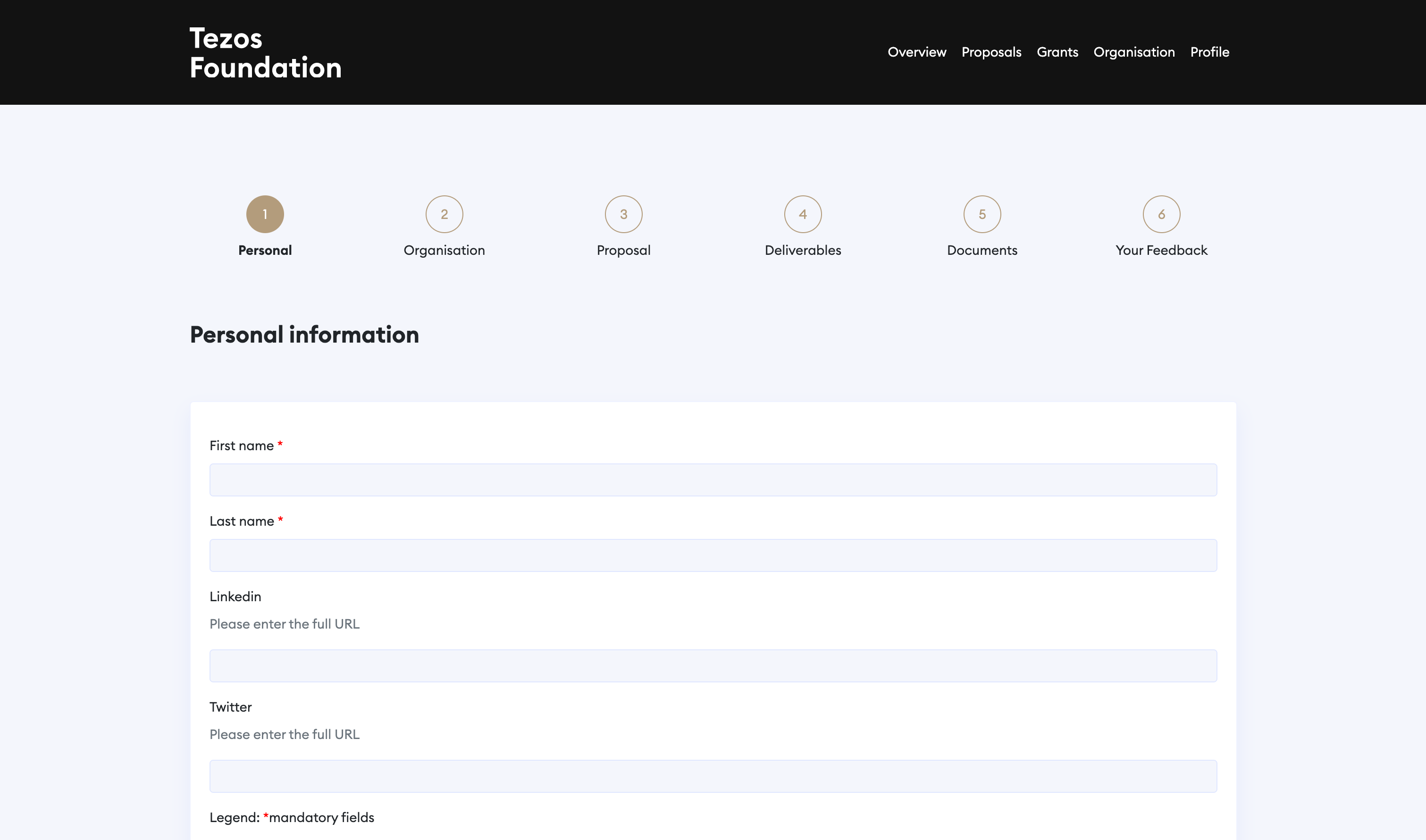Click the step 1 Personal circle
The width and height of the screenshot is (1426, 840).
tap(265, 214)
